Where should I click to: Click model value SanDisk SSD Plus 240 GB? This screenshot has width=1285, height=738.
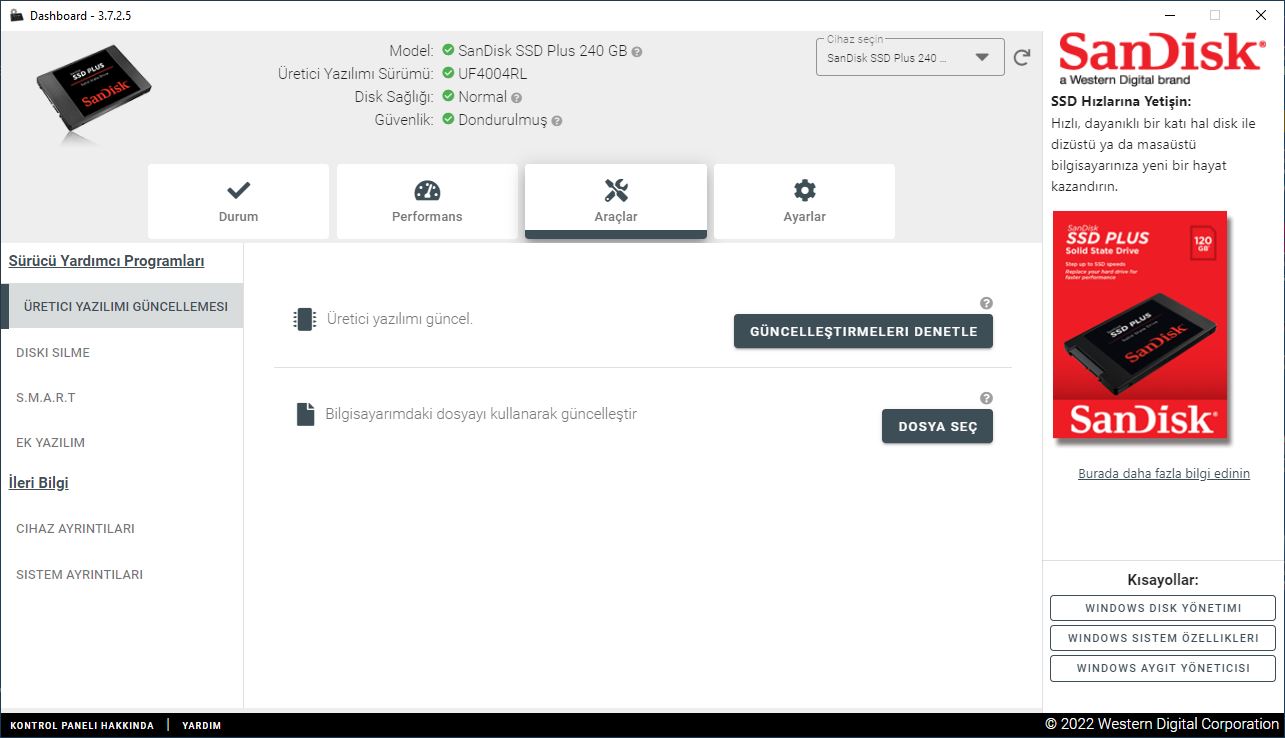click(x=542, y=50)
